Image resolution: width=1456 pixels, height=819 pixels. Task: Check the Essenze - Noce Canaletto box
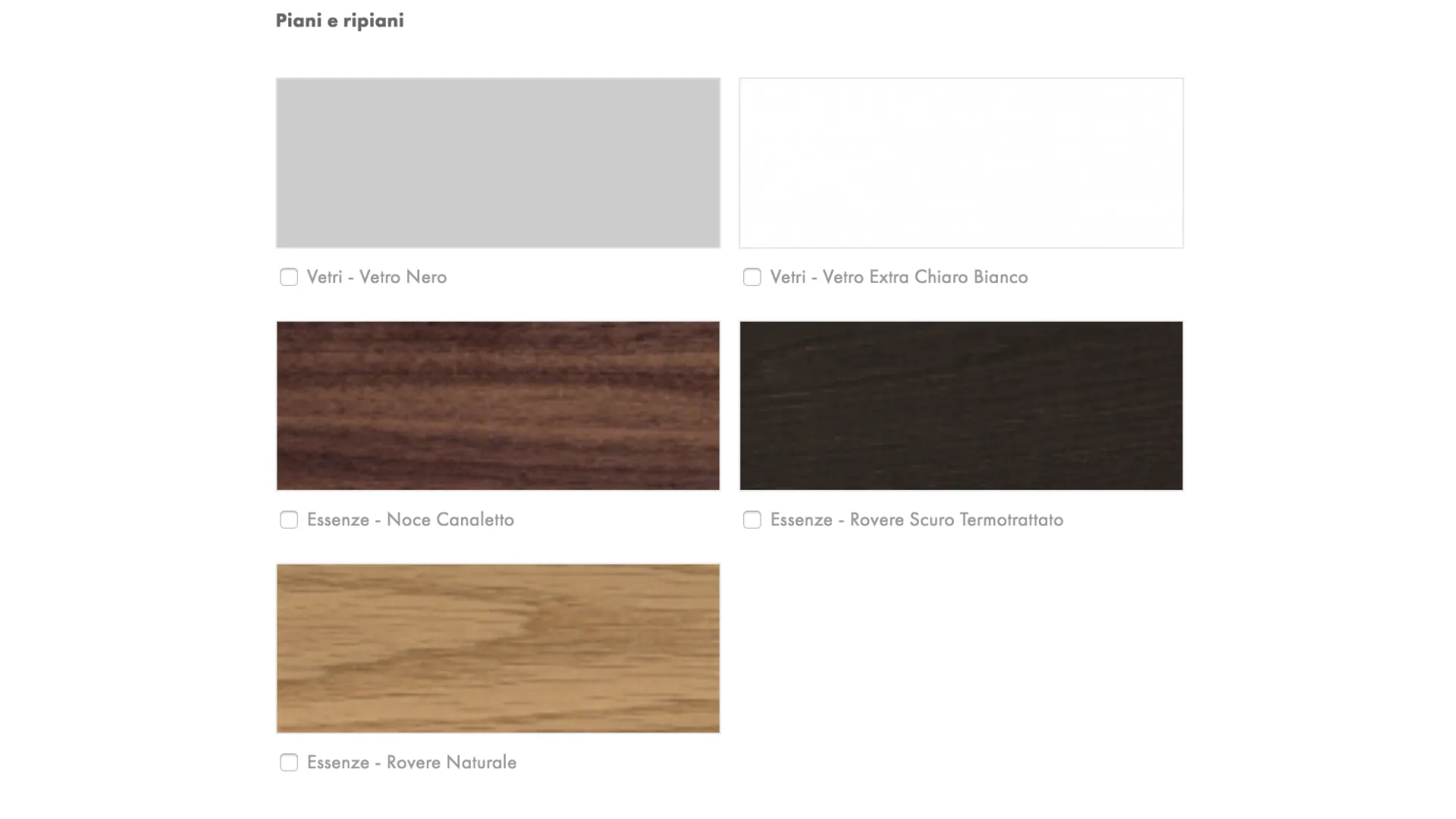pos(289,519)
